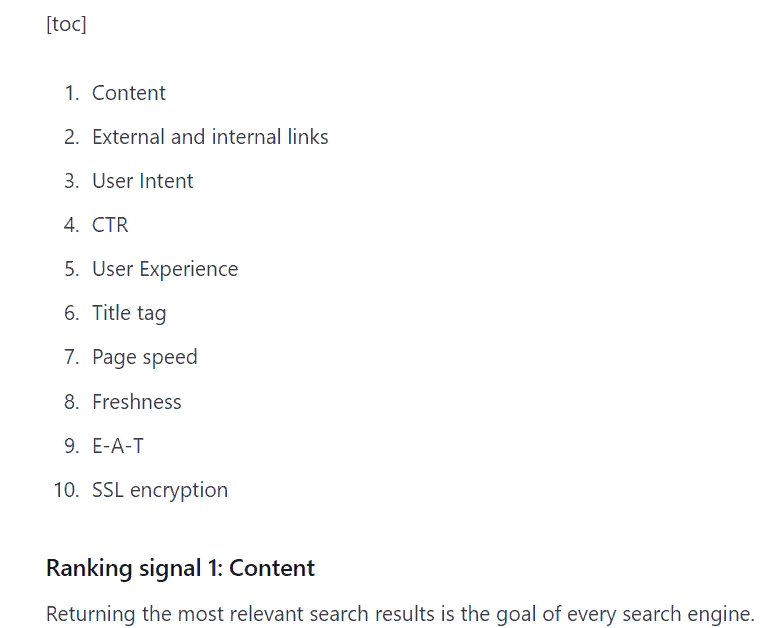
Task: Select the SSL encryption list item
Action: [x=160, y=490]
